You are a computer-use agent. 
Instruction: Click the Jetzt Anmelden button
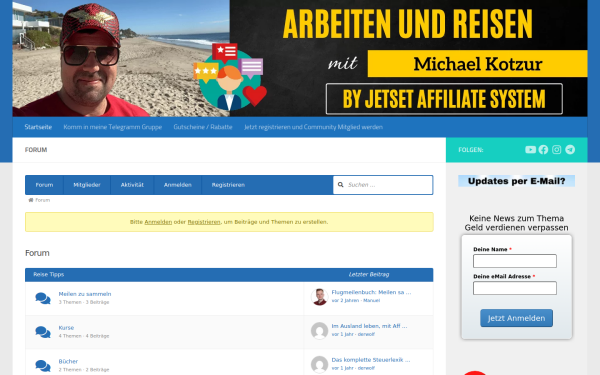tap(516, 318)
